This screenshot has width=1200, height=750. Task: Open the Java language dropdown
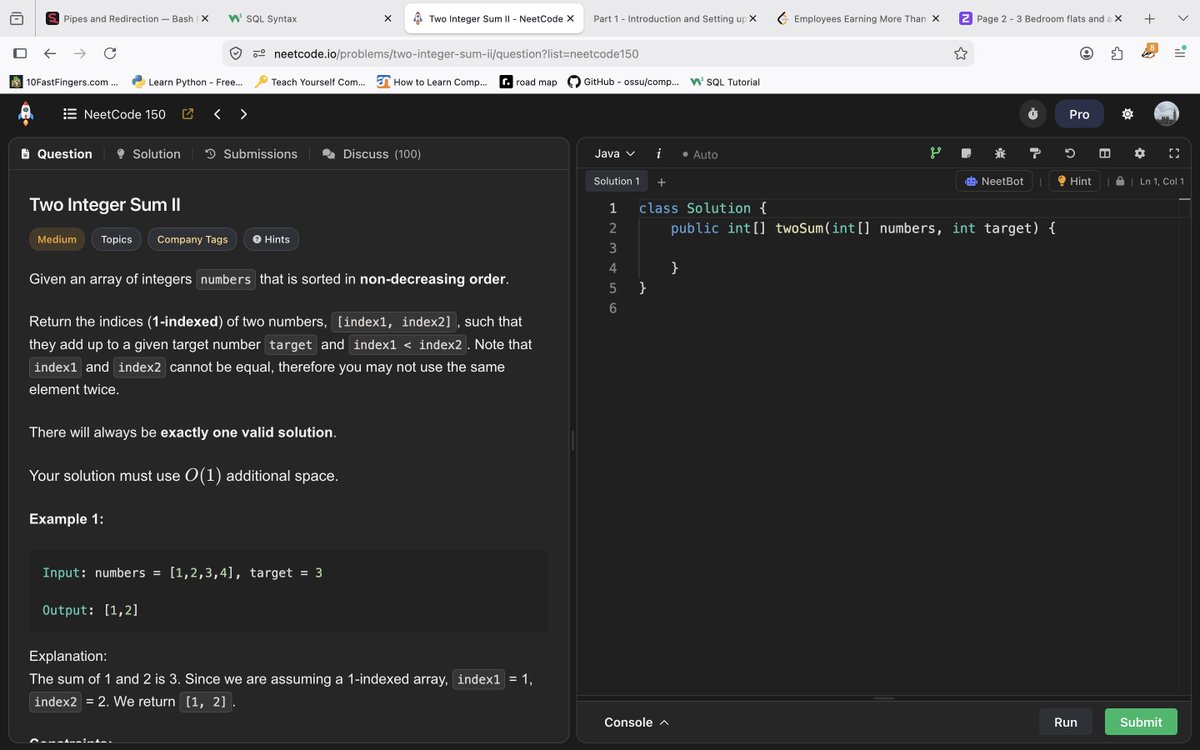pos(614,153)
